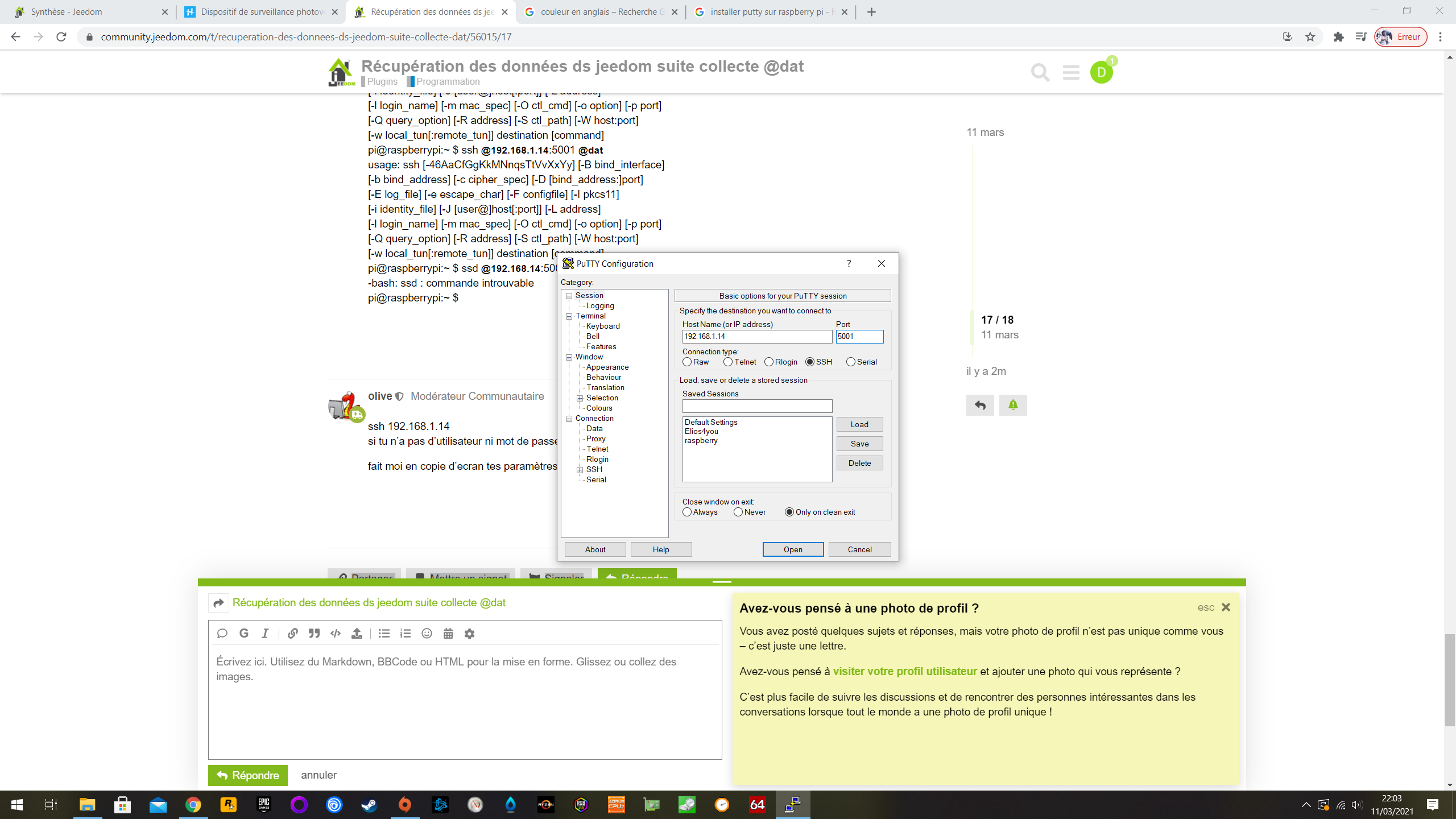1456x819 pixels.
Task: Switch to the Synthèse - Jeedom tab
Action: click(67, 11)
